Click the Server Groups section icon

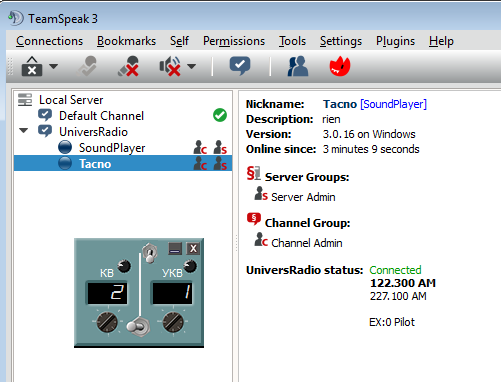(x=253, y=174)
